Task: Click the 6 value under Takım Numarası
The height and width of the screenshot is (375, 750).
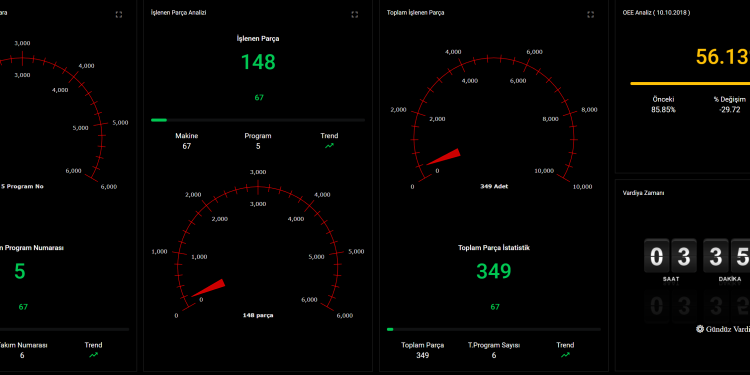Action: [x=22, y=355]
